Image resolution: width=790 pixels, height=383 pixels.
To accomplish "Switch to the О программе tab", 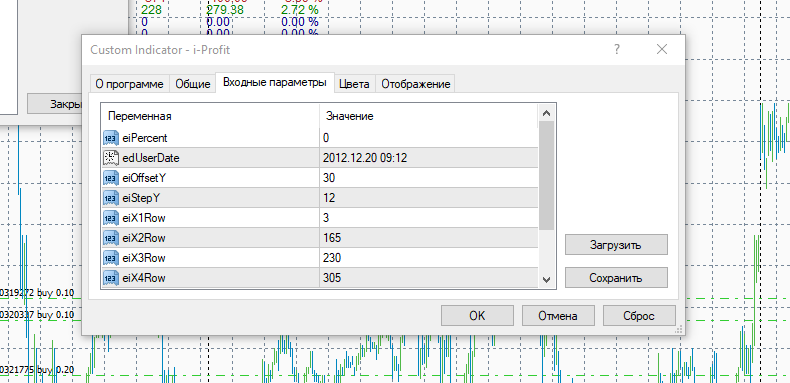I will coord(129,84).
